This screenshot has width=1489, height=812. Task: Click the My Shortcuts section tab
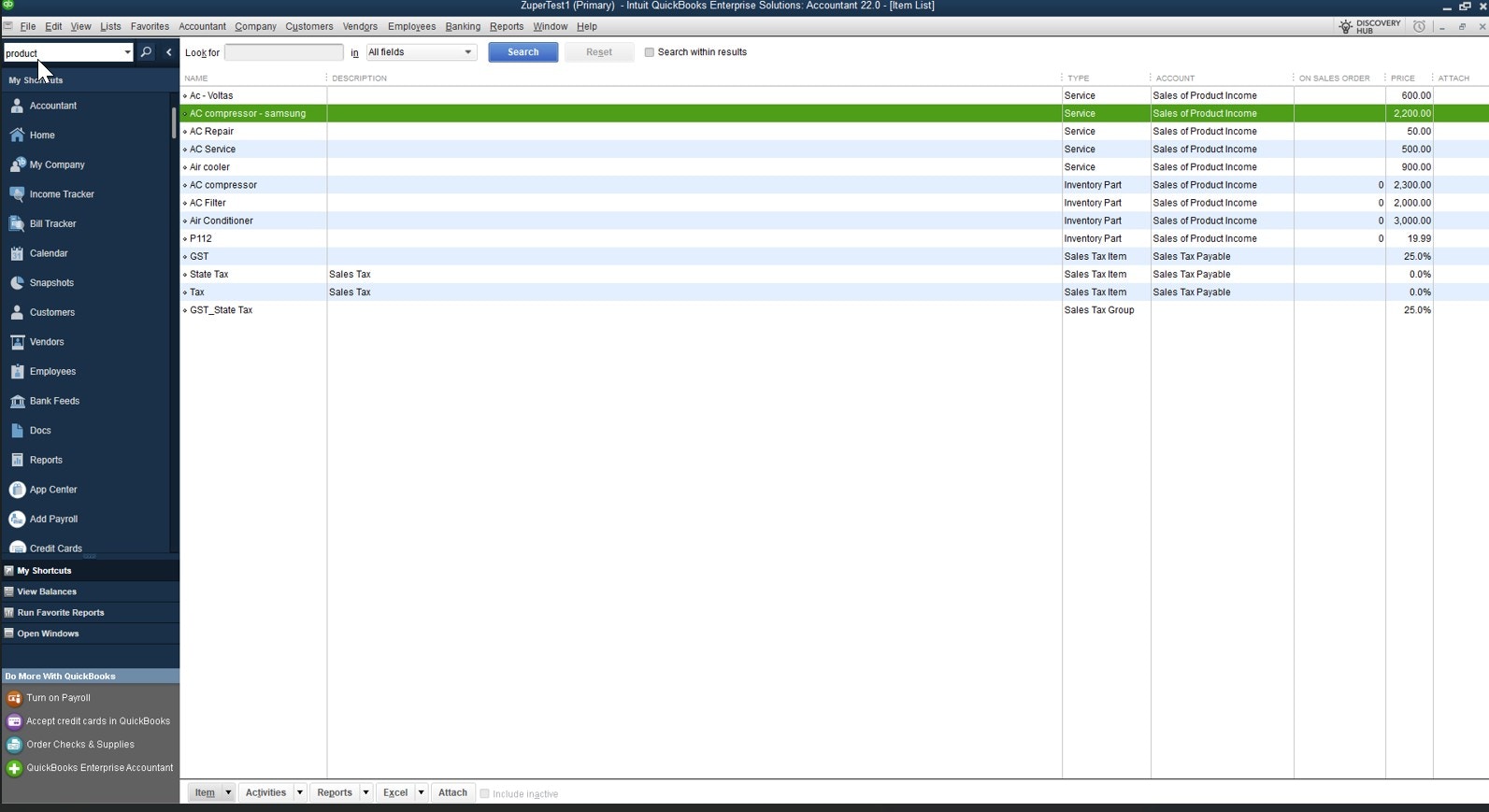(90, 571)
